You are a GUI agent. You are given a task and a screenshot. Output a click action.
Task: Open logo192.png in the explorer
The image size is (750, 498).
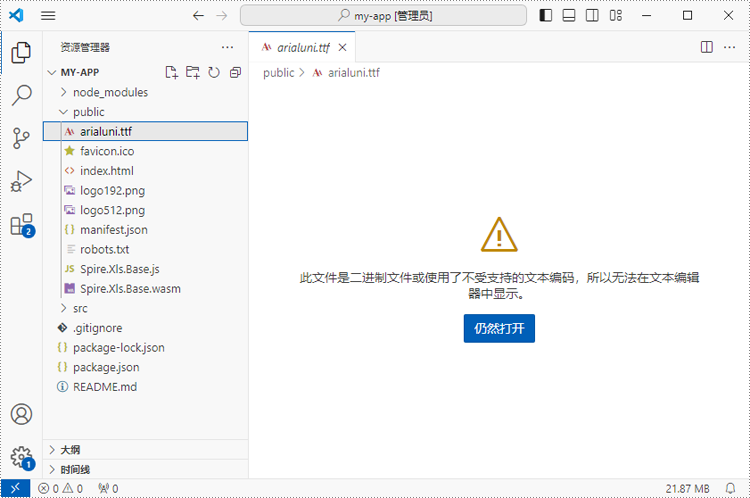[x=145, y=190]
